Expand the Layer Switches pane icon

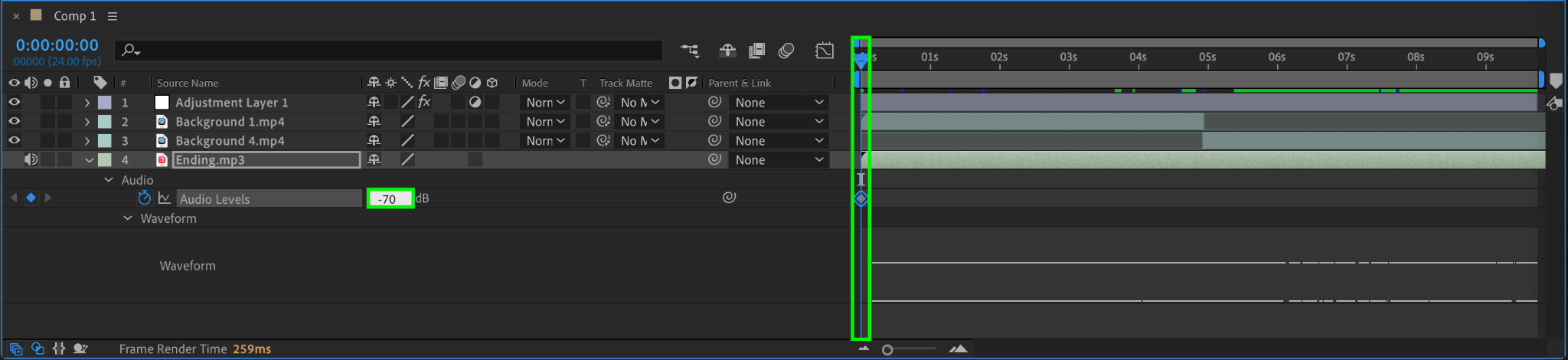pyautogui.click(x=16, y=349)
